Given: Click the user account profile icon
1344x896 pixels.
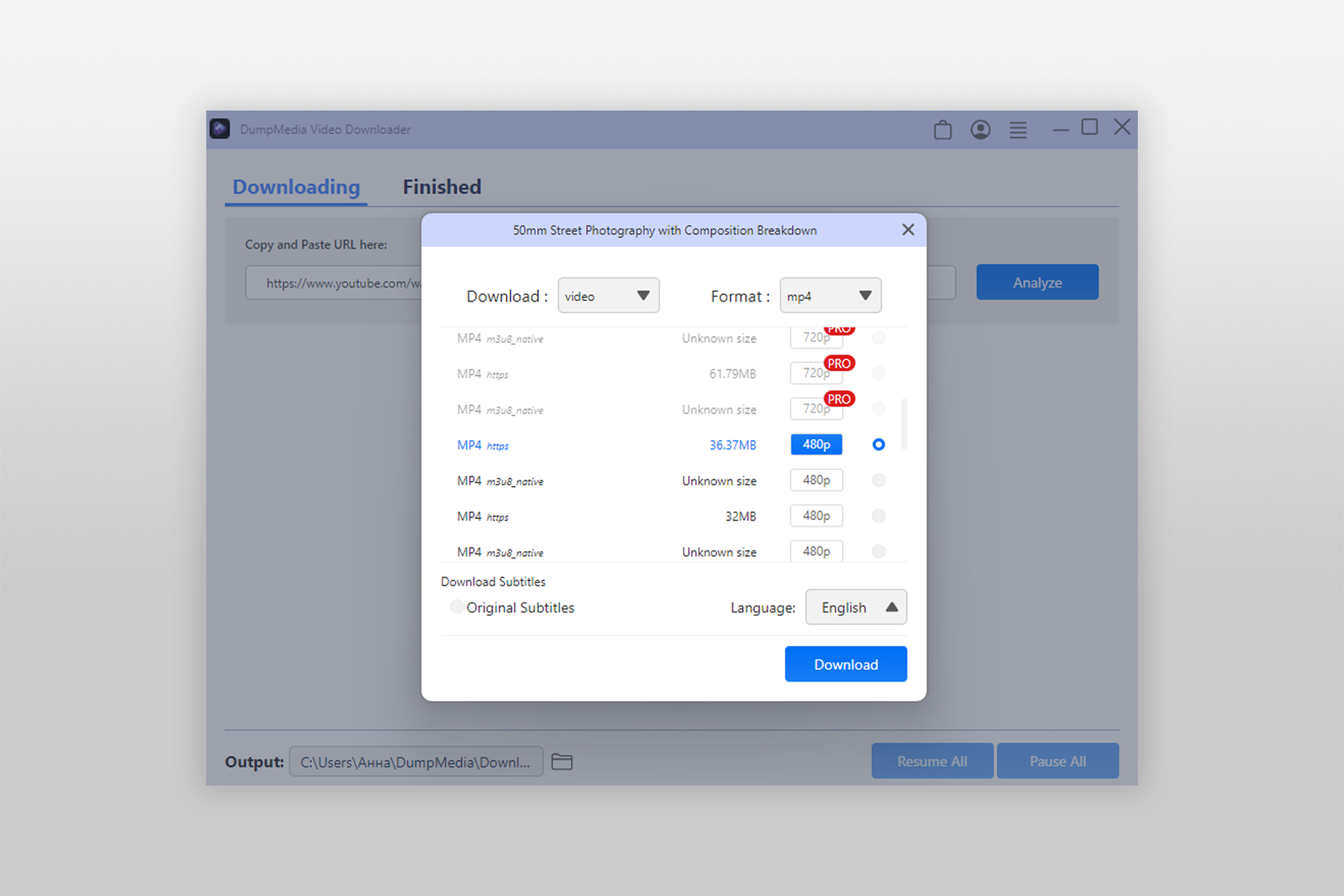Looking at the screenshot, I should coord(980,130).
